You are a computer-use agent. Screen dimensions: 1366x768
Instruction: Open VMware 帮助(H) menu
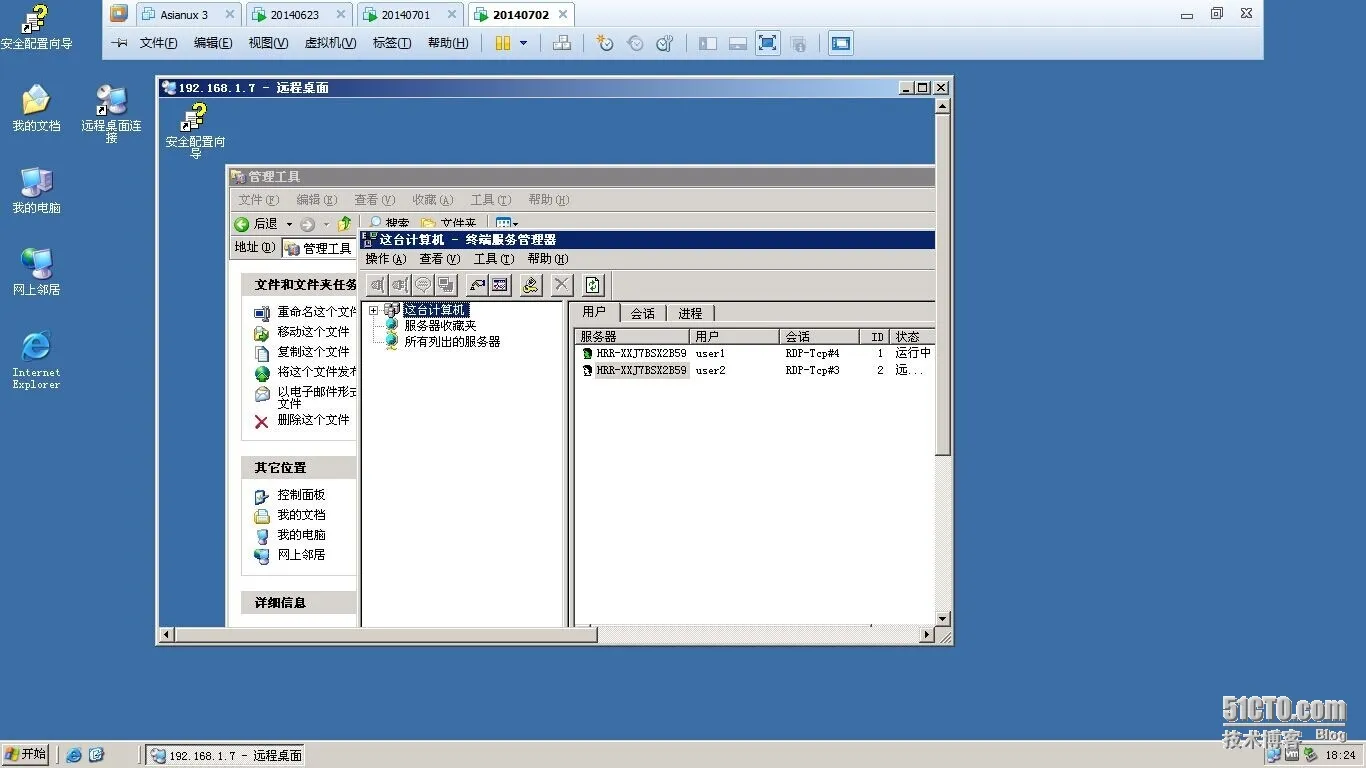(447, 43)
